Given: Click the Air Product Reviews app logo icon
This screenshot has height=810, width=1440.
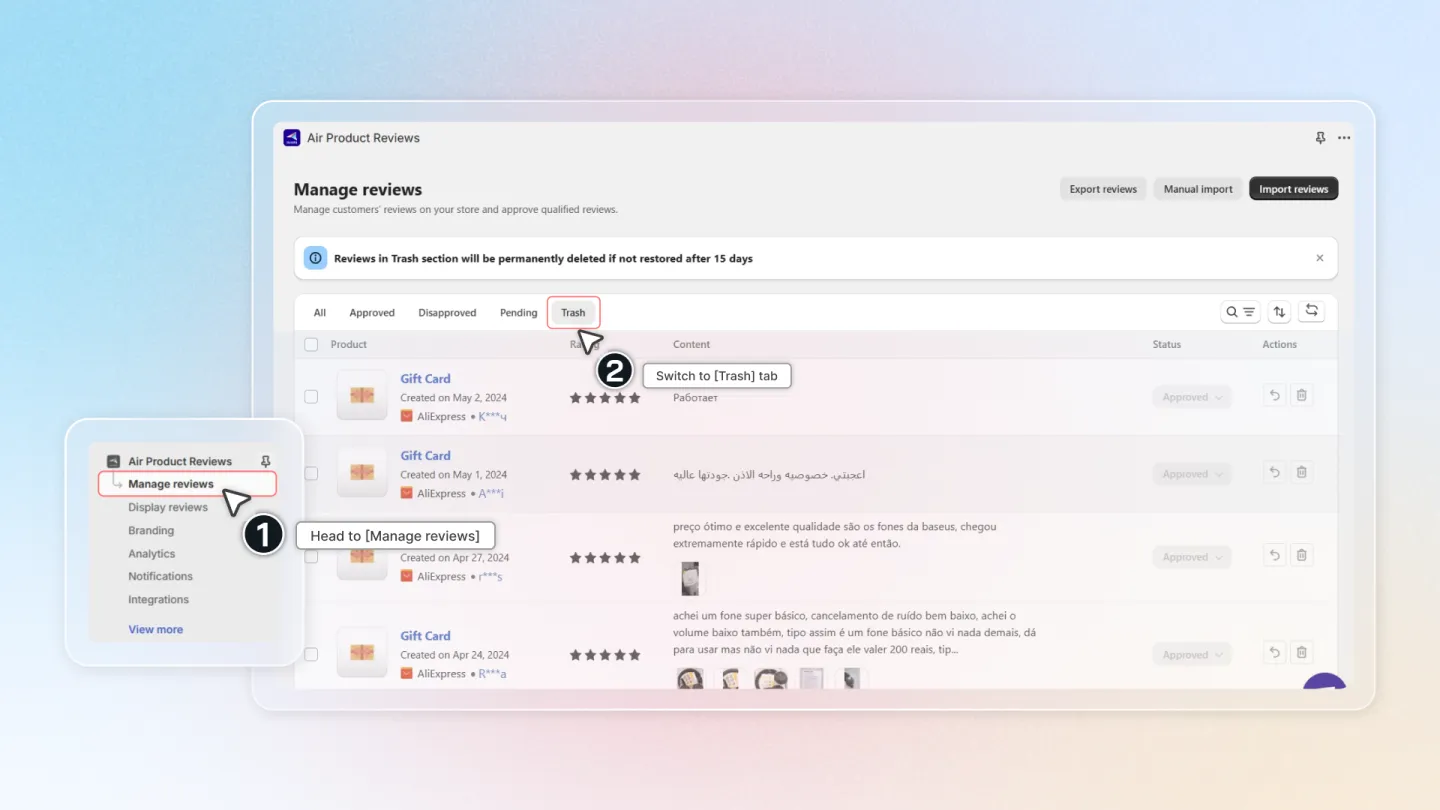Looking at the screenshot, I should pyautogui.click(x=292, y=138).
